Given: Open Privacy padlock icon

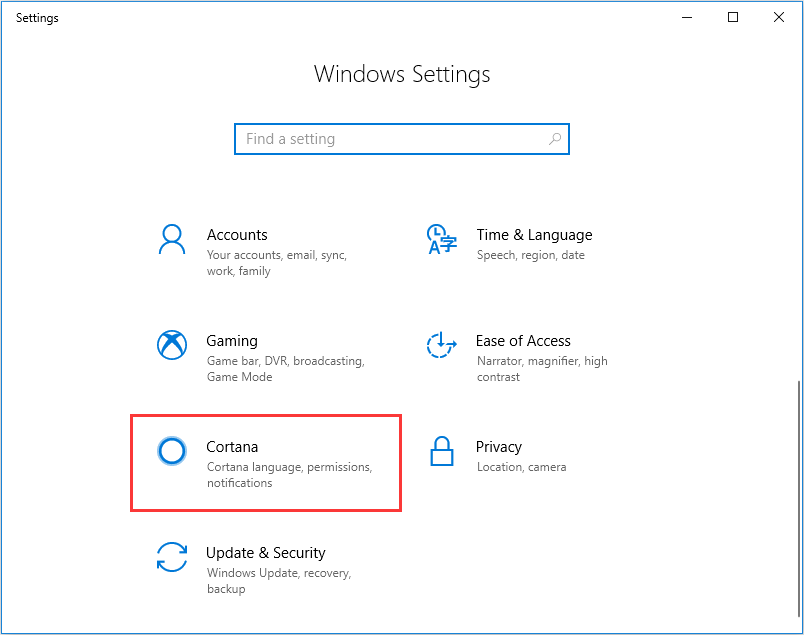Looking at the screenshot, I should [x=441, y=451].
